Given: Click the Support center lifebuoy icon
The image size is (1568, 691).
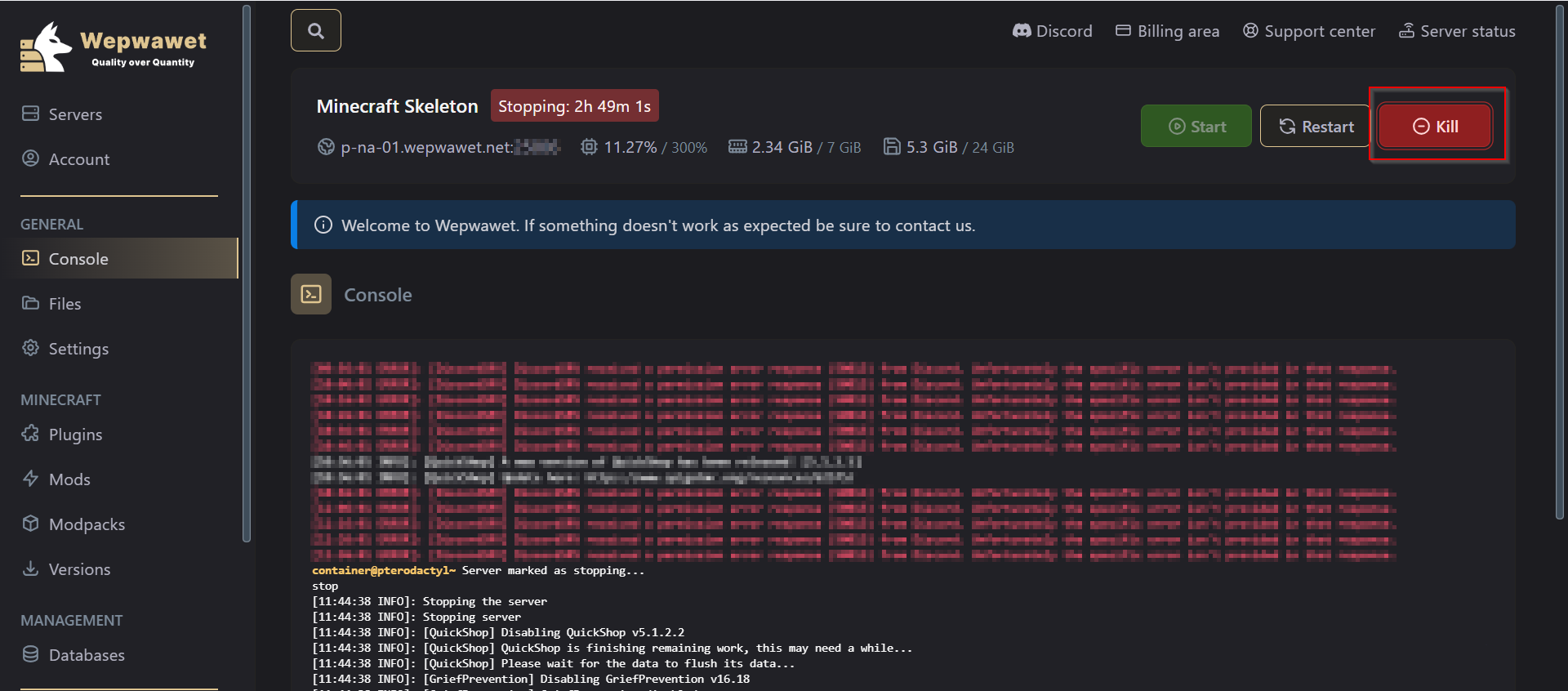Looking at the screenshot, I should 1250,31.
